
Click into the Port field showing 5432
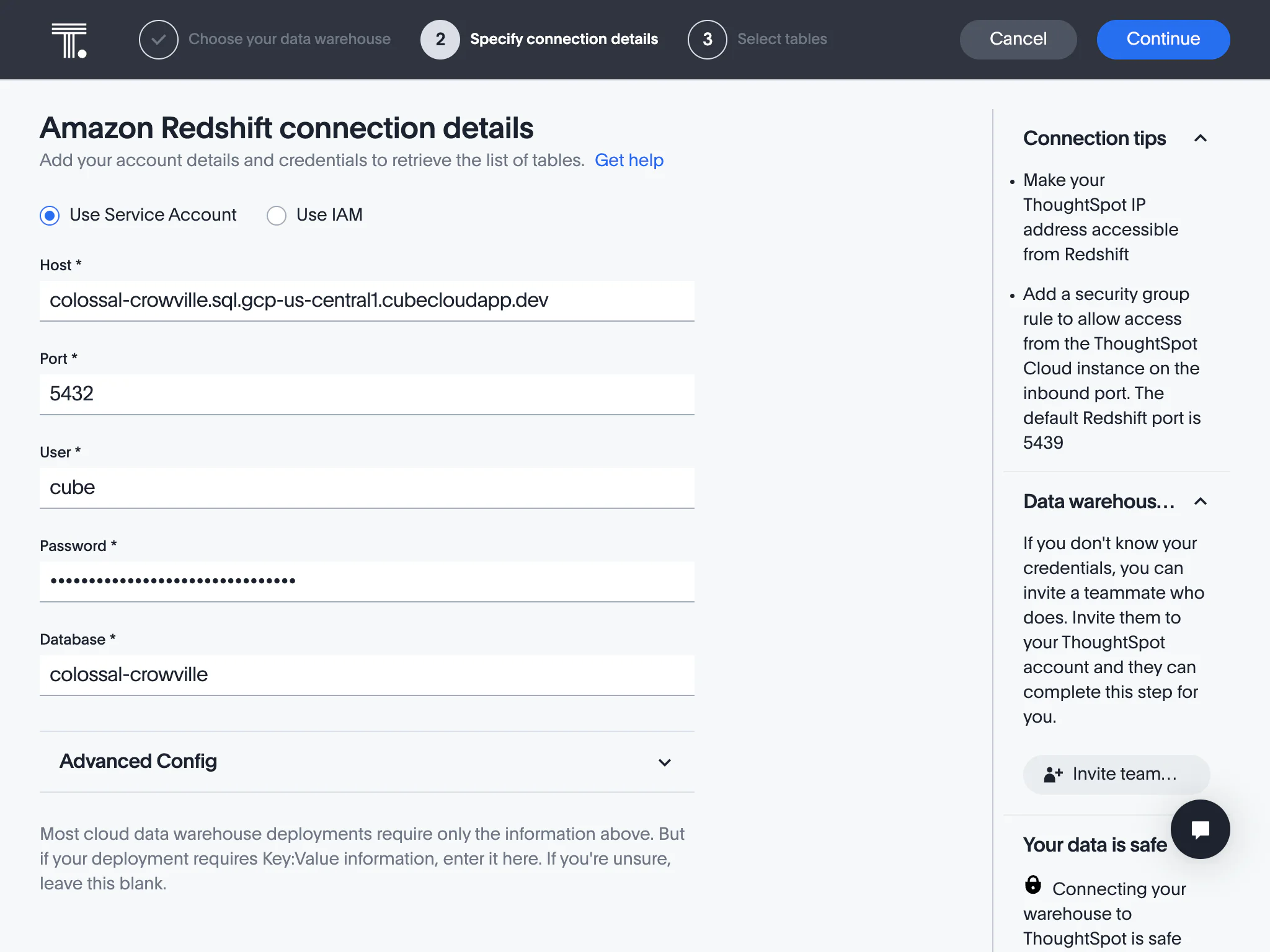click(x=366, y=394)
